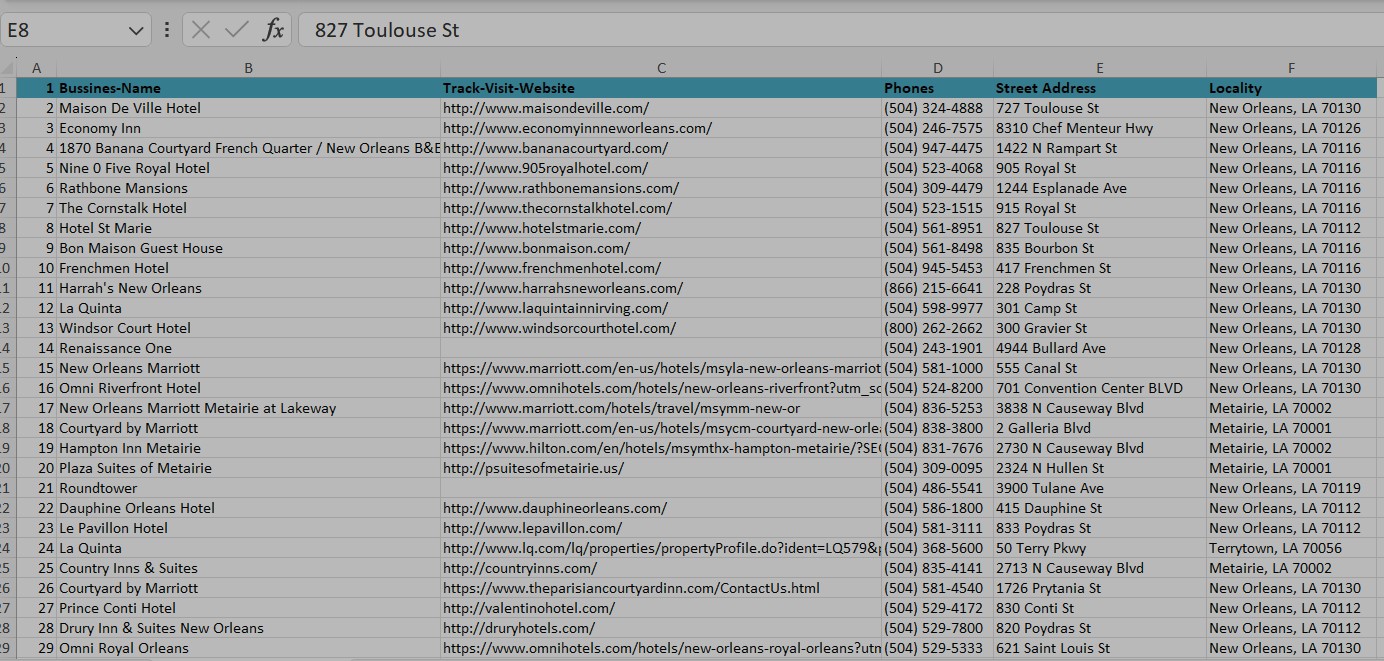Click the http://druryhotels.com/ cell

point(661,628)
